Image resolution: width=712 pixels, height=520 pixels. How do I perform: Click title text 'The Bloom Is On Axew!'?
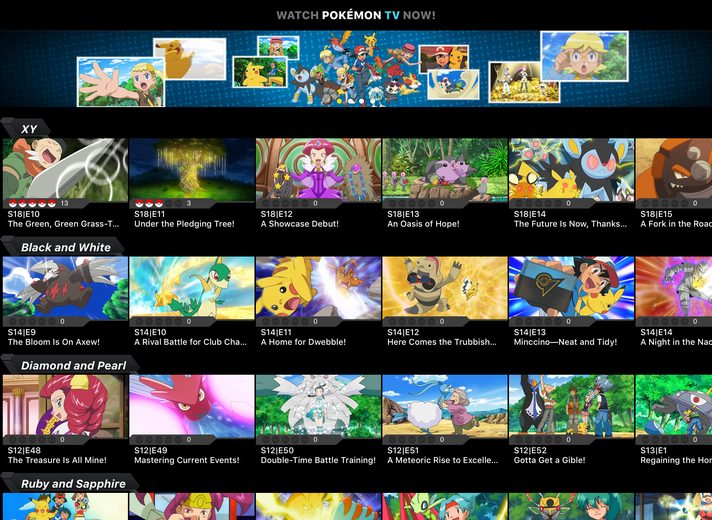click(x=54, y=342)
